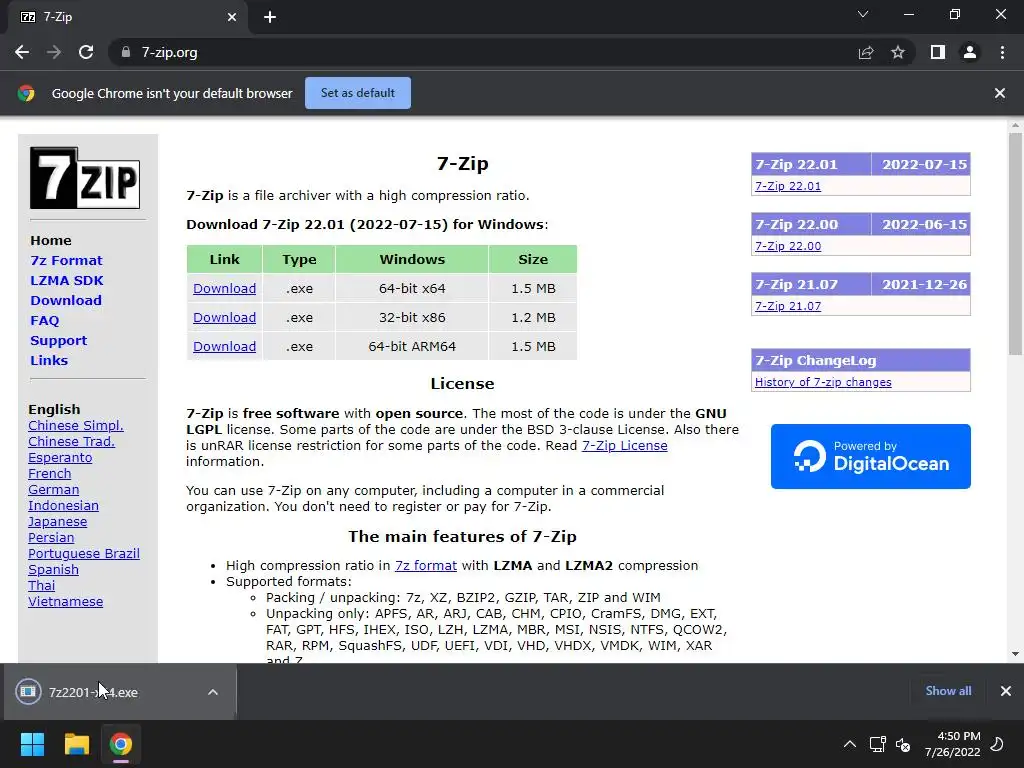Click the 7-Zip logo image
The height and width of the screenshot is (768, 1024).
(x=85, y=178)
